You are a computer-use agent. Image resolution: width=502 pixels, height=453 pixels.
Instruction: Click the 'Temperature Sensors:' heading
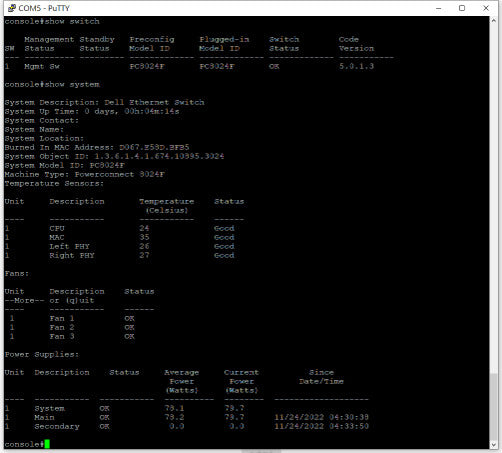pos(54,183)
